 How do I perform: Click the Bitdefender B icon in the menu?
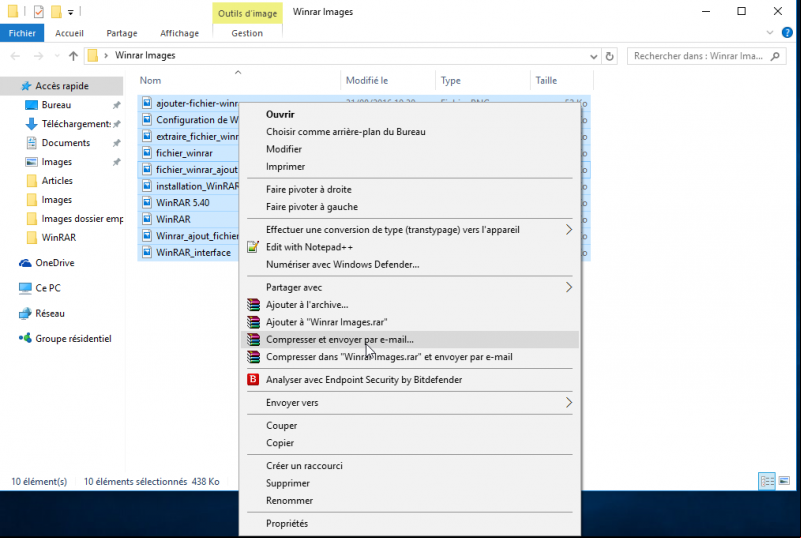(x=253, y=380)
